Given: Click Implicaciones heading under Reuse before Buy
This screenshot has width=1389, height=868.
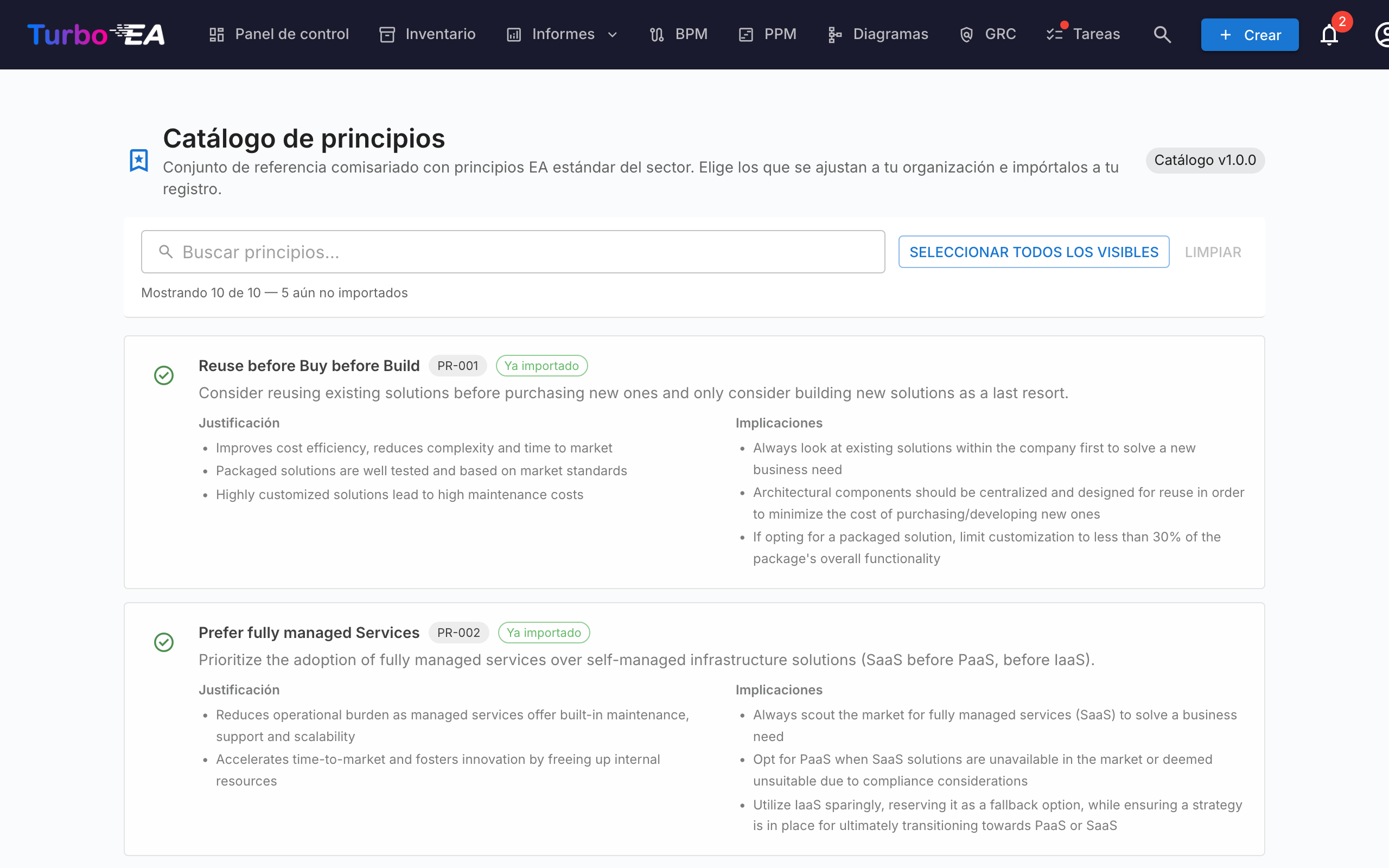Looking at the screenshot, I should 779,423.
